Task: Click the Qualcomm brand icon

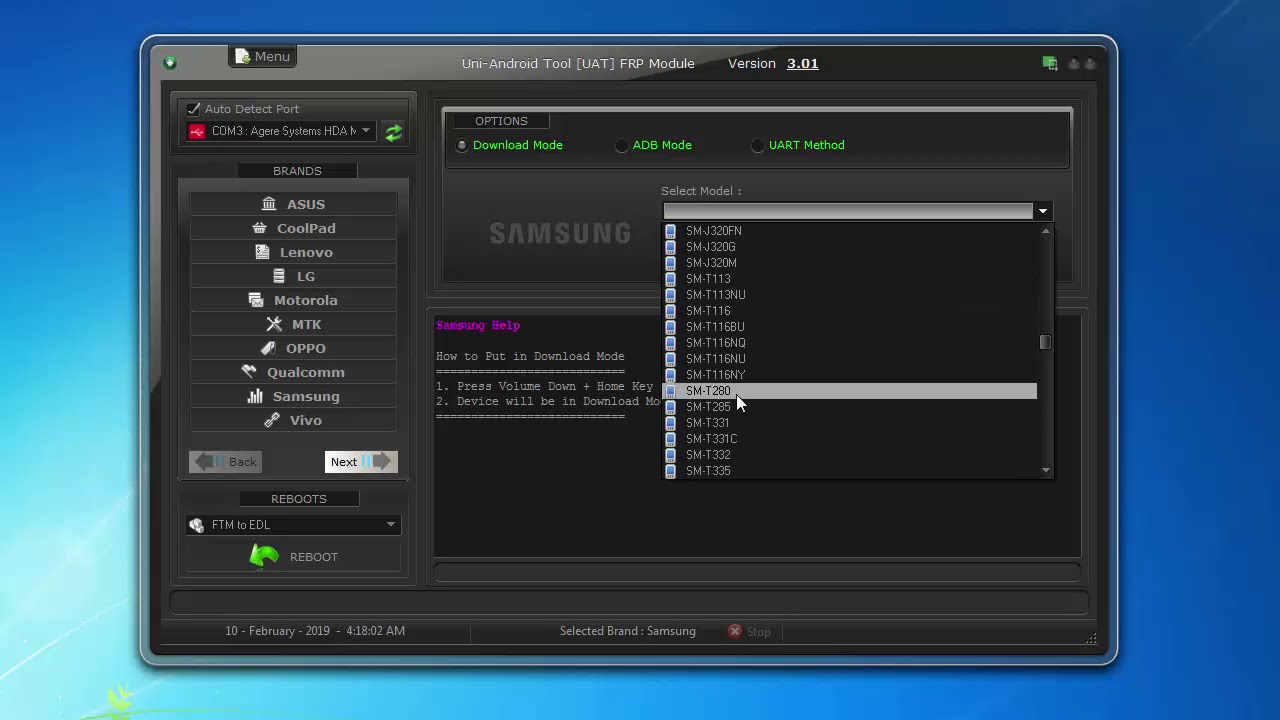Action: coord(249,372)
